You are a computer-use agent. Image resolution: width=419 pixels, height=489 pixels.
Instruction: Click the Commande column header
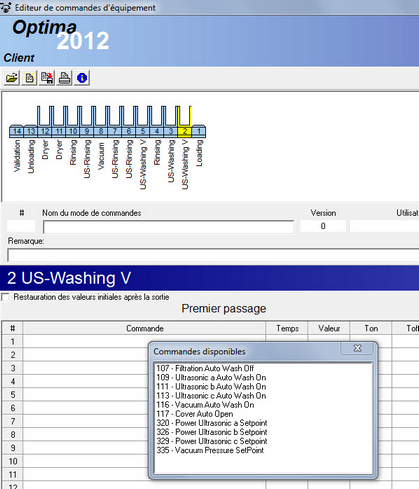[x=144, y=328]
